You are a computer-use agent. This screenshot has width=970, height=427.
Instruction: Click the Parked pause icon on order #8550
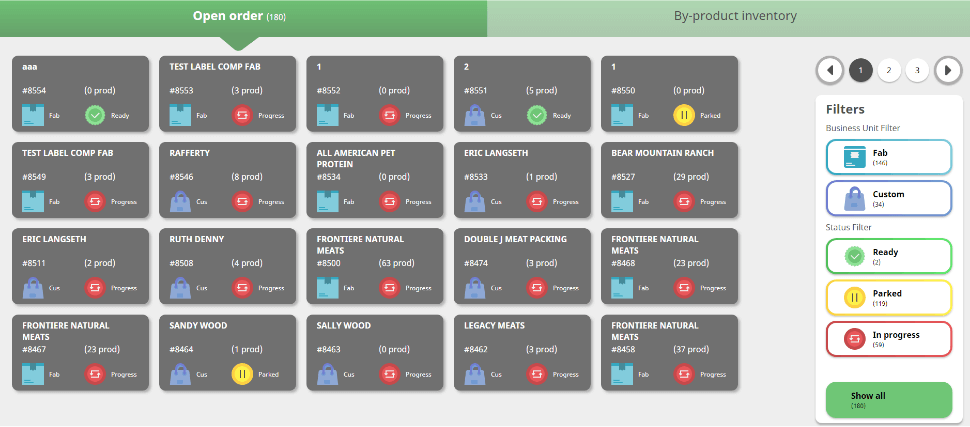(x=684, y=116)
